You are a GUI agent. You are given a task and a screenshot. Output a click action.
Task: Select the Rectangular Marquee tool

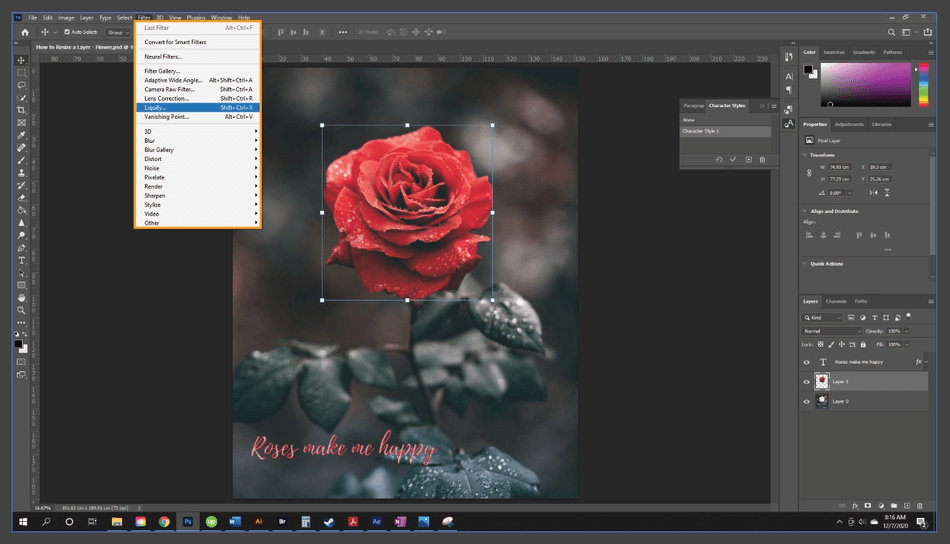click(x=21, y=73)
